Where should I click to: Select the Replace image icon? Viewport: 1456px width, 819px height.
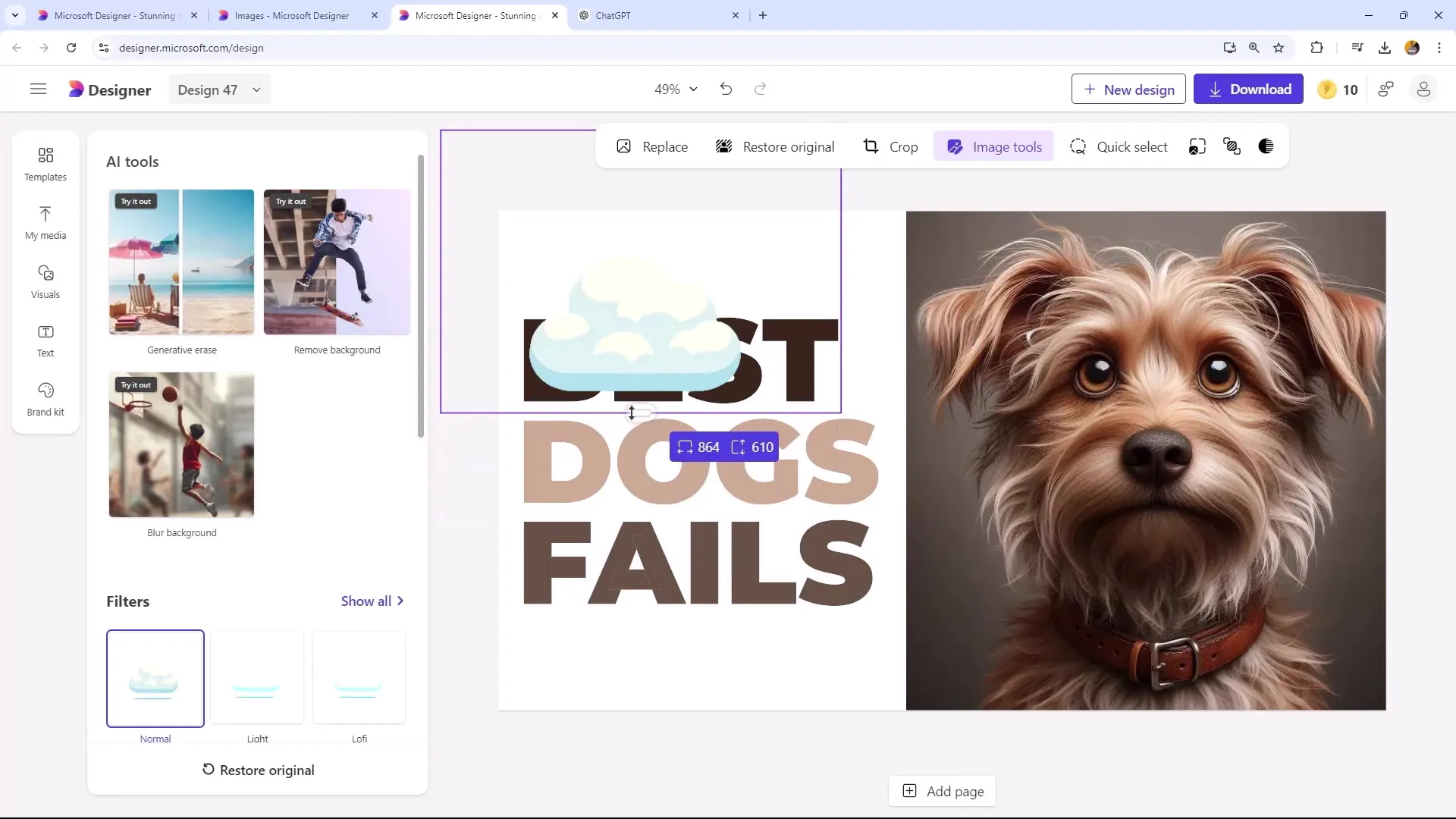[x=624, y=146]
